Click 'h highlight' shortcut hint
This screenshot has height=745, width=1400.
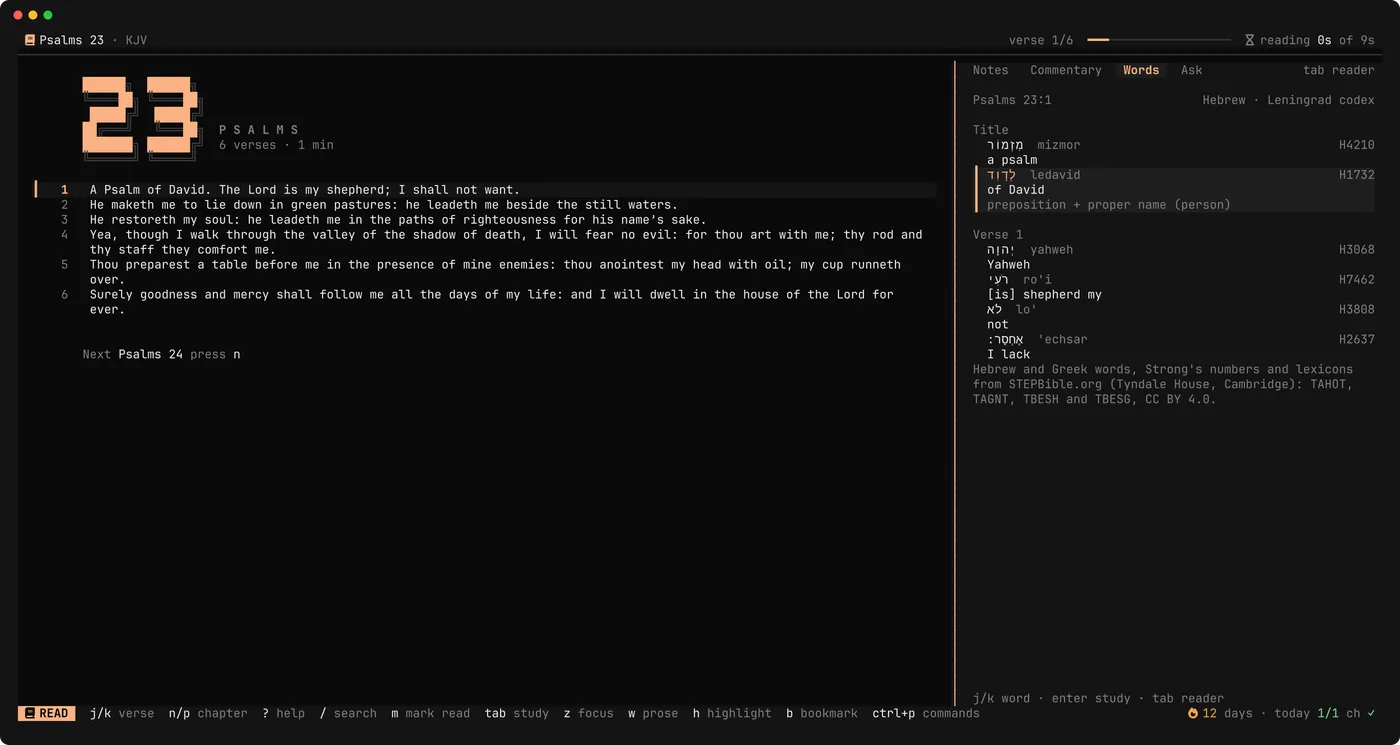tap(732, 713)
